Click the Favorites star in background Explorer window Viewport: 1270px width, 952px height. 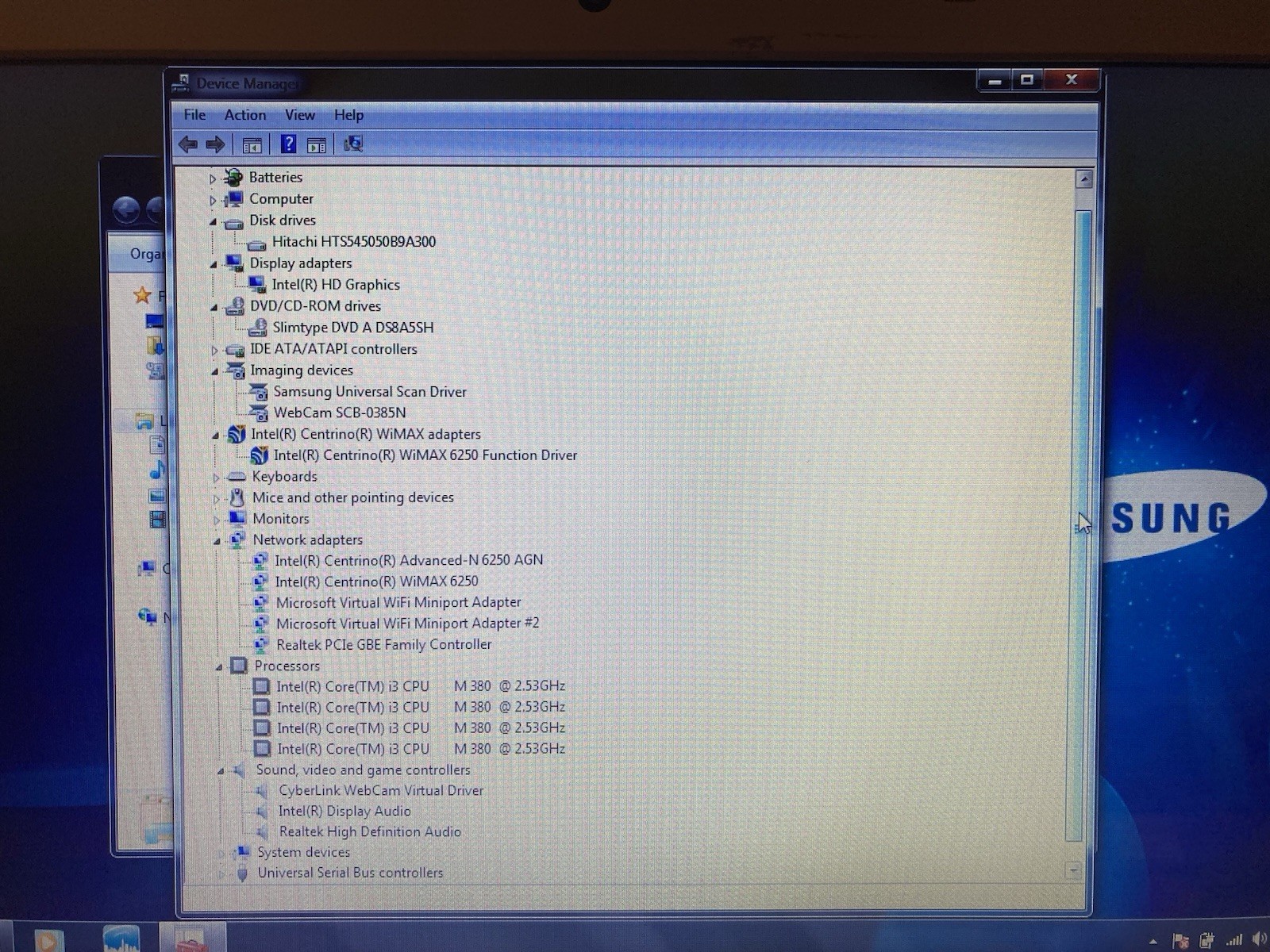click(x=142, y=296)
